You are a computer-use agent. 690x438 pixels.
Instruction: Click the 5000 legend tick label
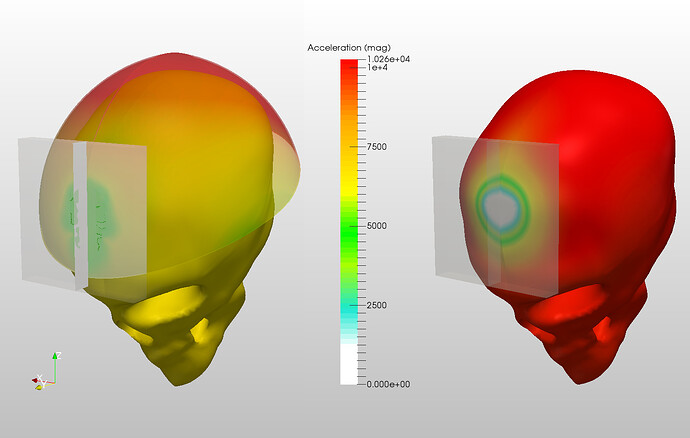coord(377,226)
